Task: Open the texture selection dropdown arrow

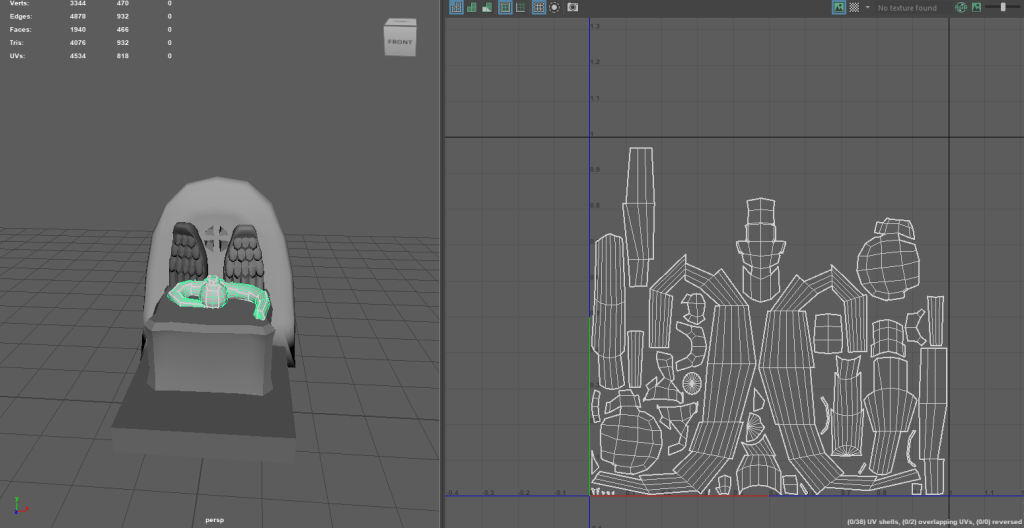Action: pos(867,7)
